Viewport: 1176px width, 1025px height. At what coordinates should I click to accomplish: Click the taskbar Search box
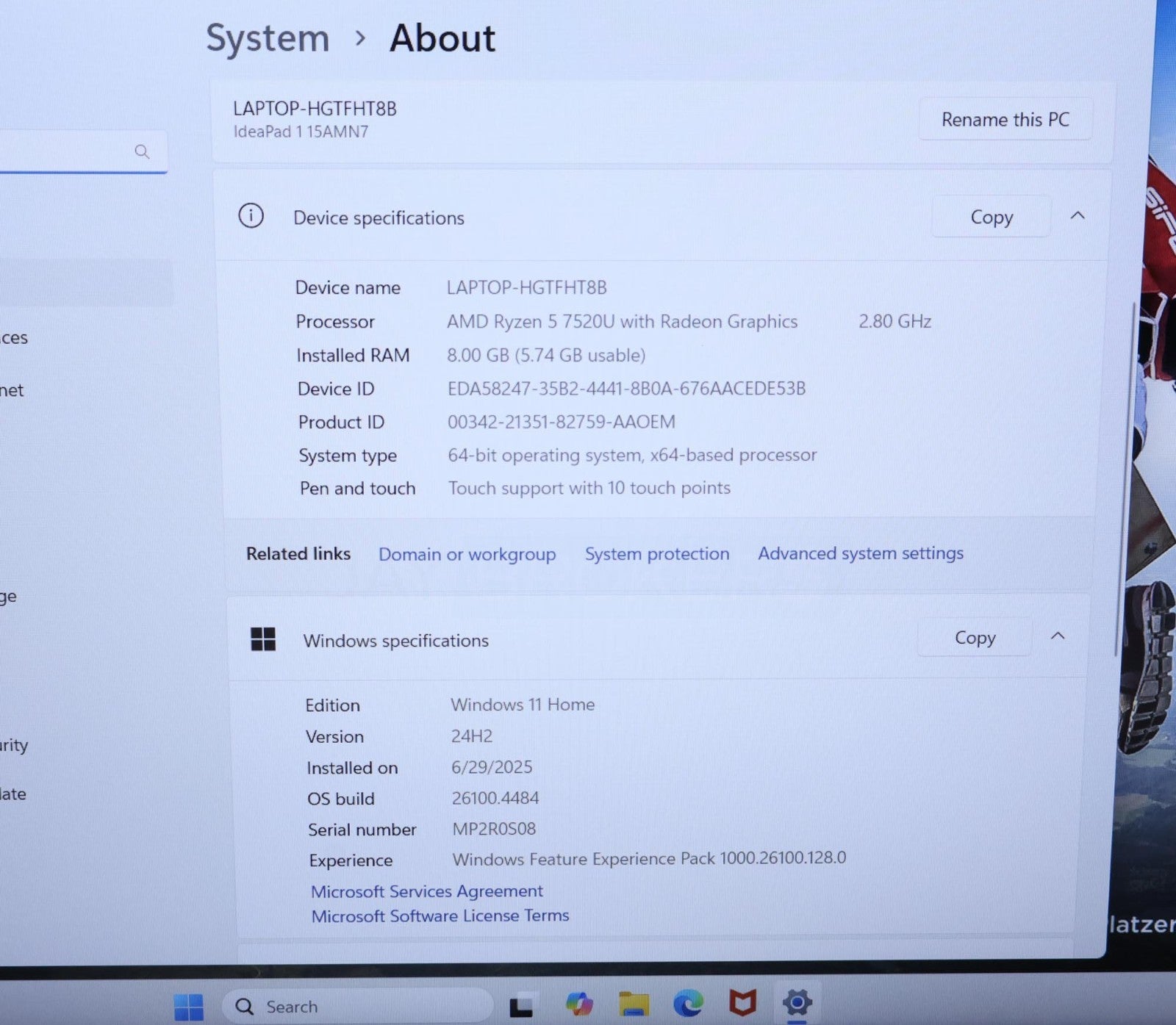click(x=356, y=1006)
